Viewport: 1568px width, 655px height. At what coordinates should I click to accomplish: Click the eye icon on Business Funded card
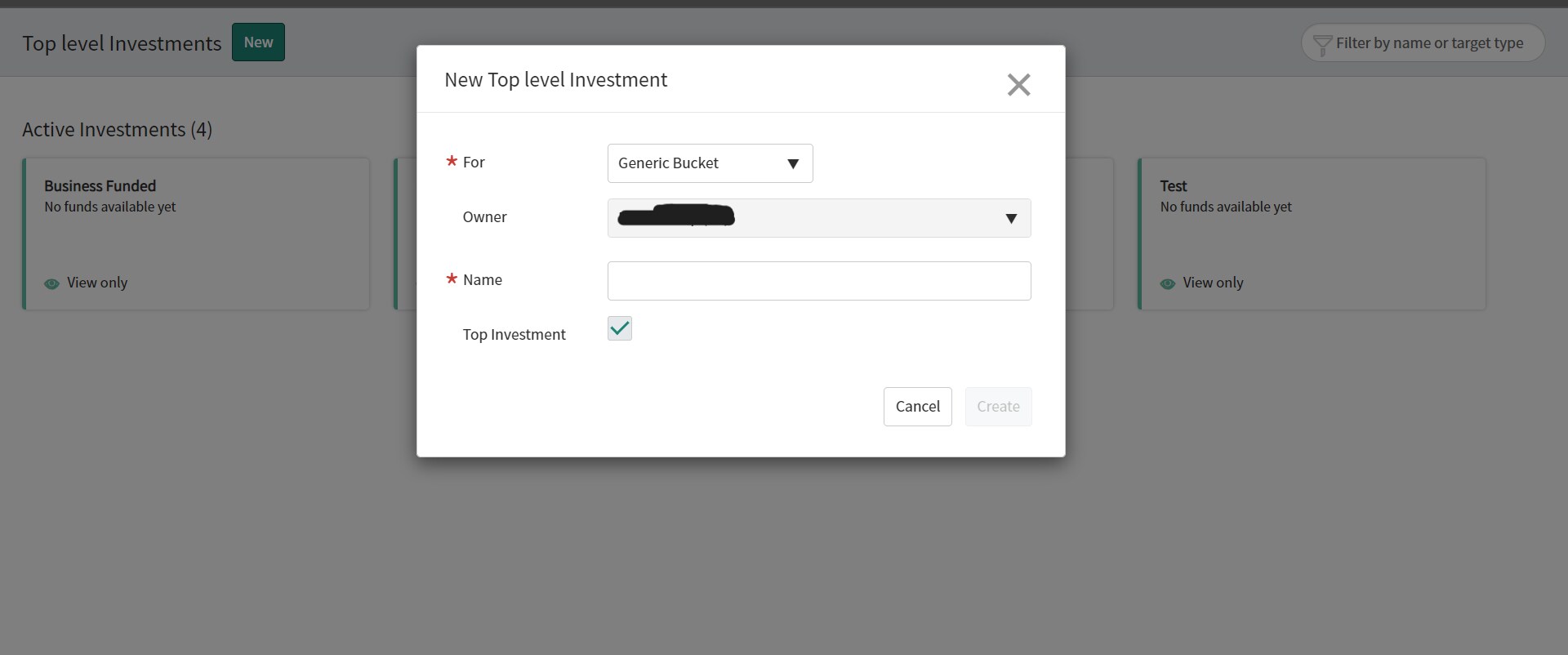pos(51,283)
